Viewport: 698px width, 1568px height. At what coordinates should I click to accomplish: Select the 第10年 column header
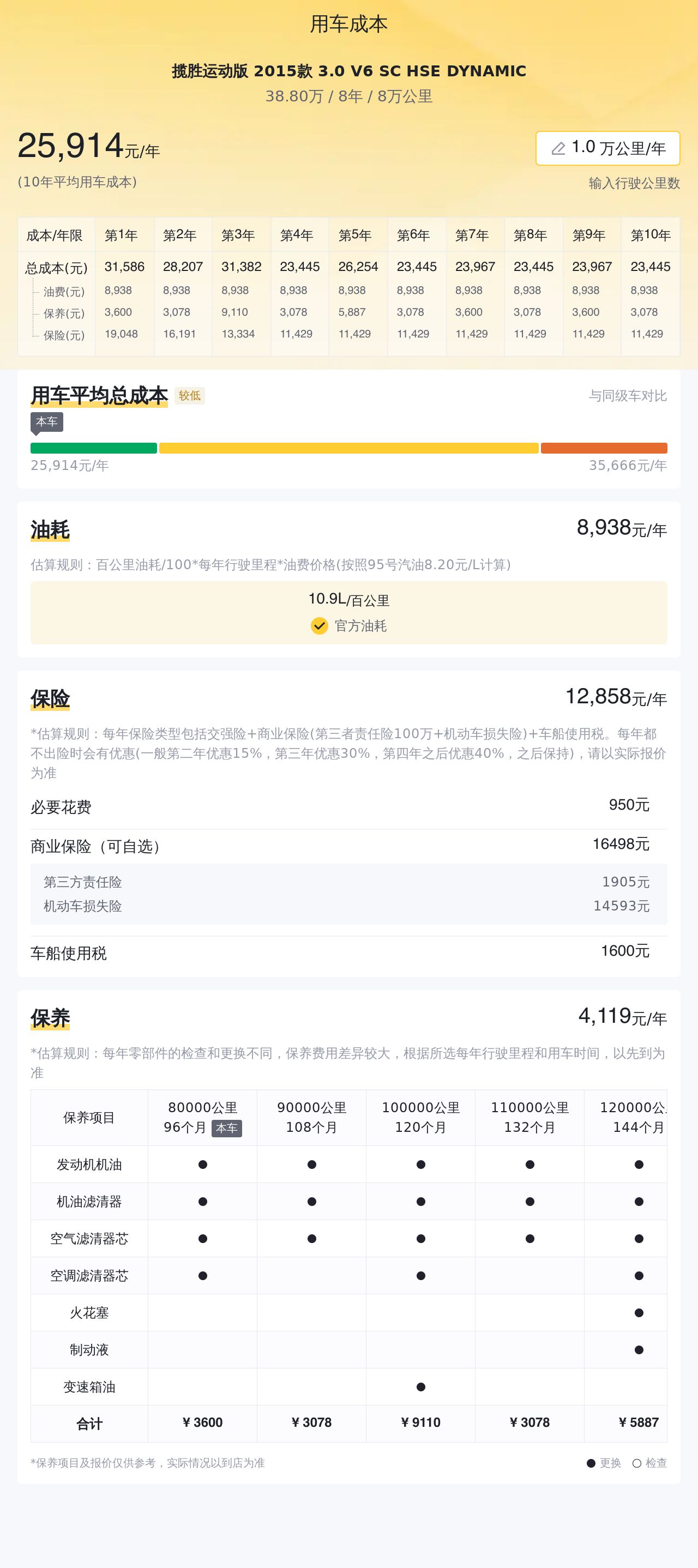click(650, 235)
